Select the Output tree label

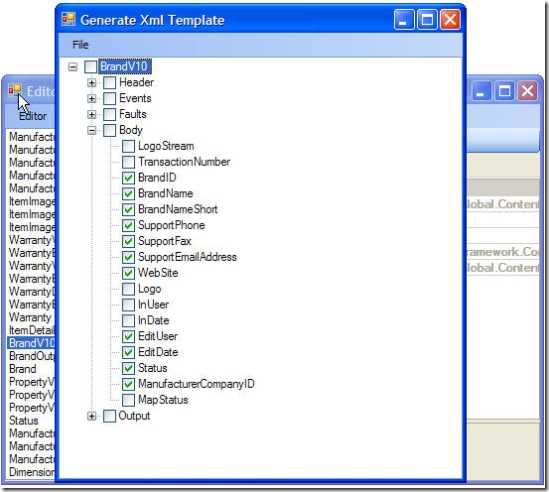pos(134,416)
